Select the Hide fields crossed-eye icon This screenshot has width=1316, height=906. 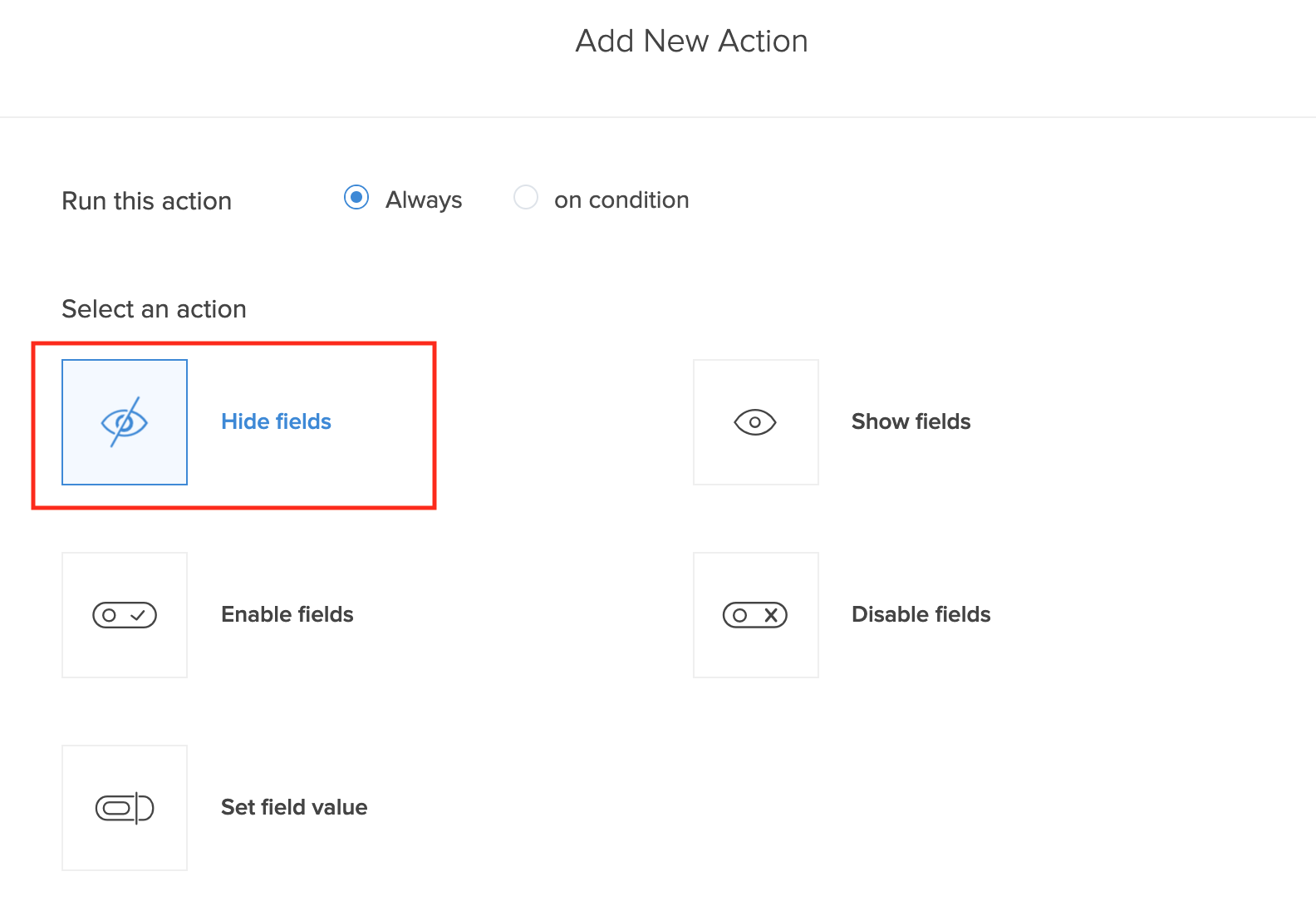tap(125, 422)
